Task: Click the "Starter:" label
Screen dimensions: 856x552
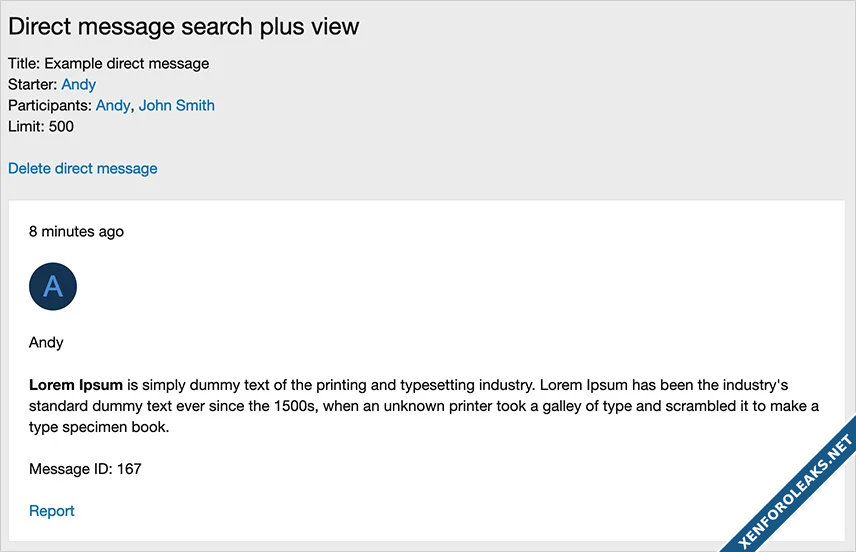Action: point(33,84)
